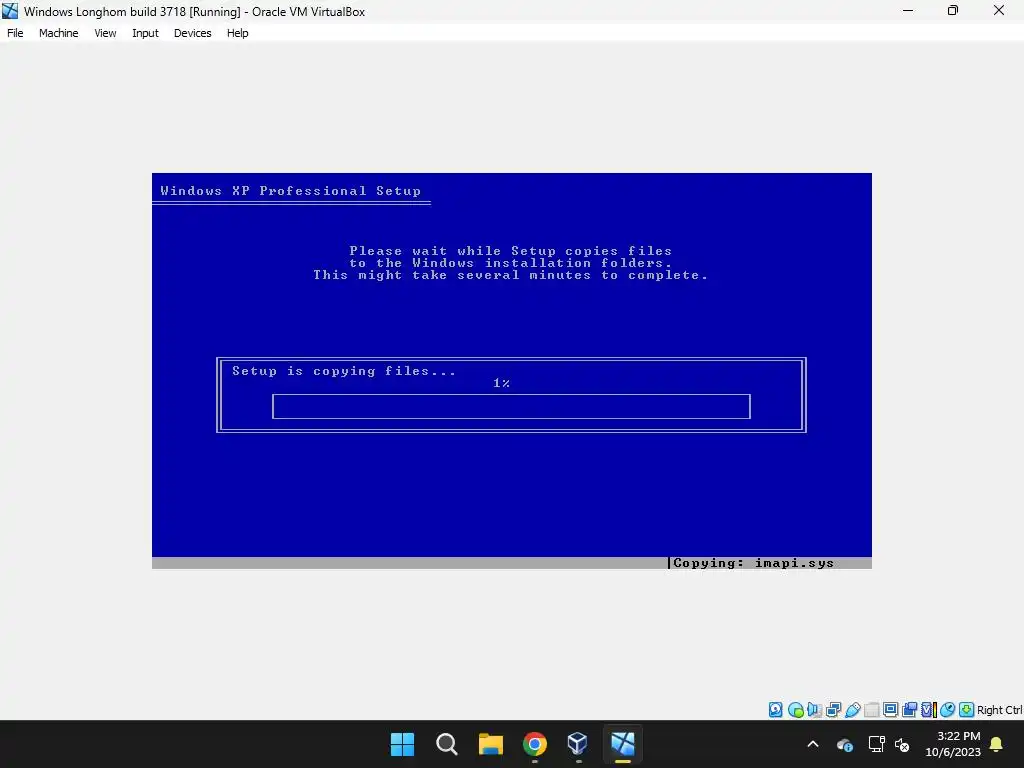Click 'Windows XP Professional Setup' heading

291,191
